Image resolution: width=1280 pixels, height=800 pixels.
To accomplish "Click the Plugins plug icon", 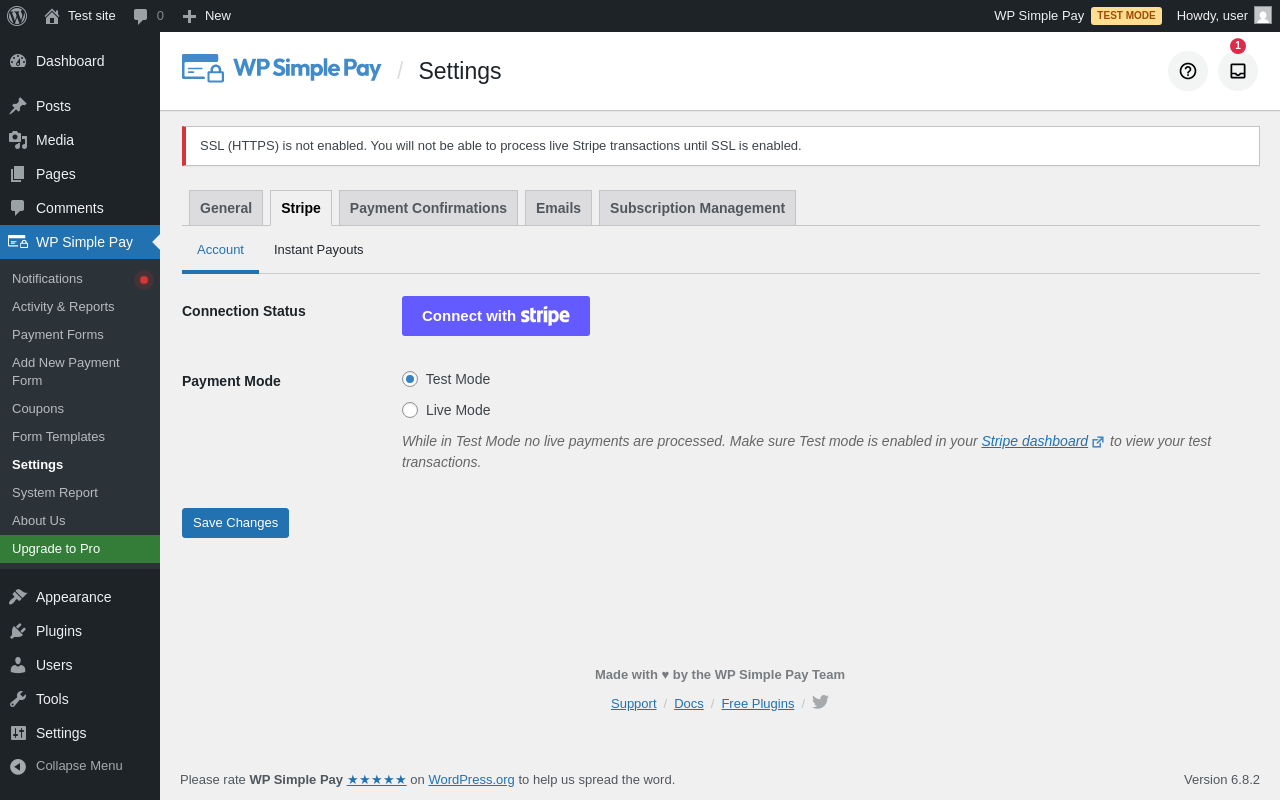I will pos(18,631).
